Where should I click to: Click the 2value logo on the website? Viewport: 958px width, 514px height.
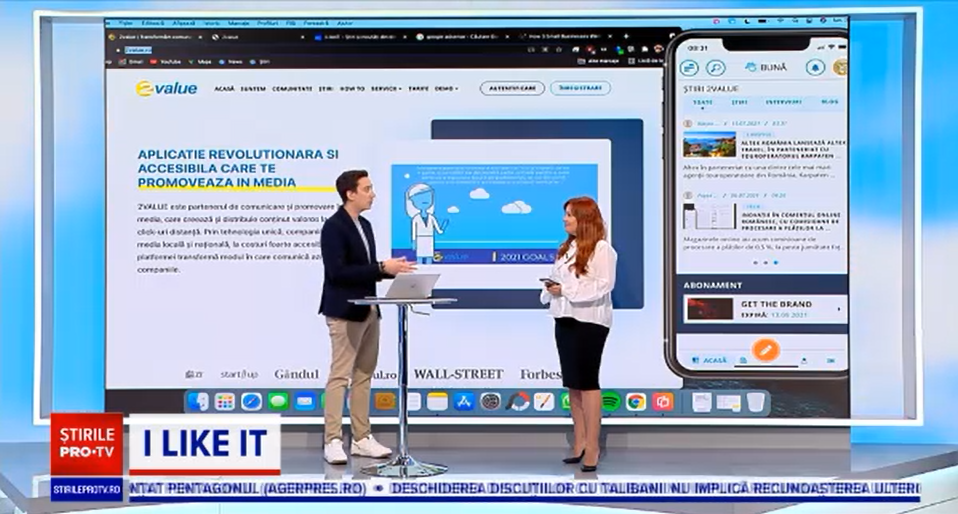(x=167, y=88)
